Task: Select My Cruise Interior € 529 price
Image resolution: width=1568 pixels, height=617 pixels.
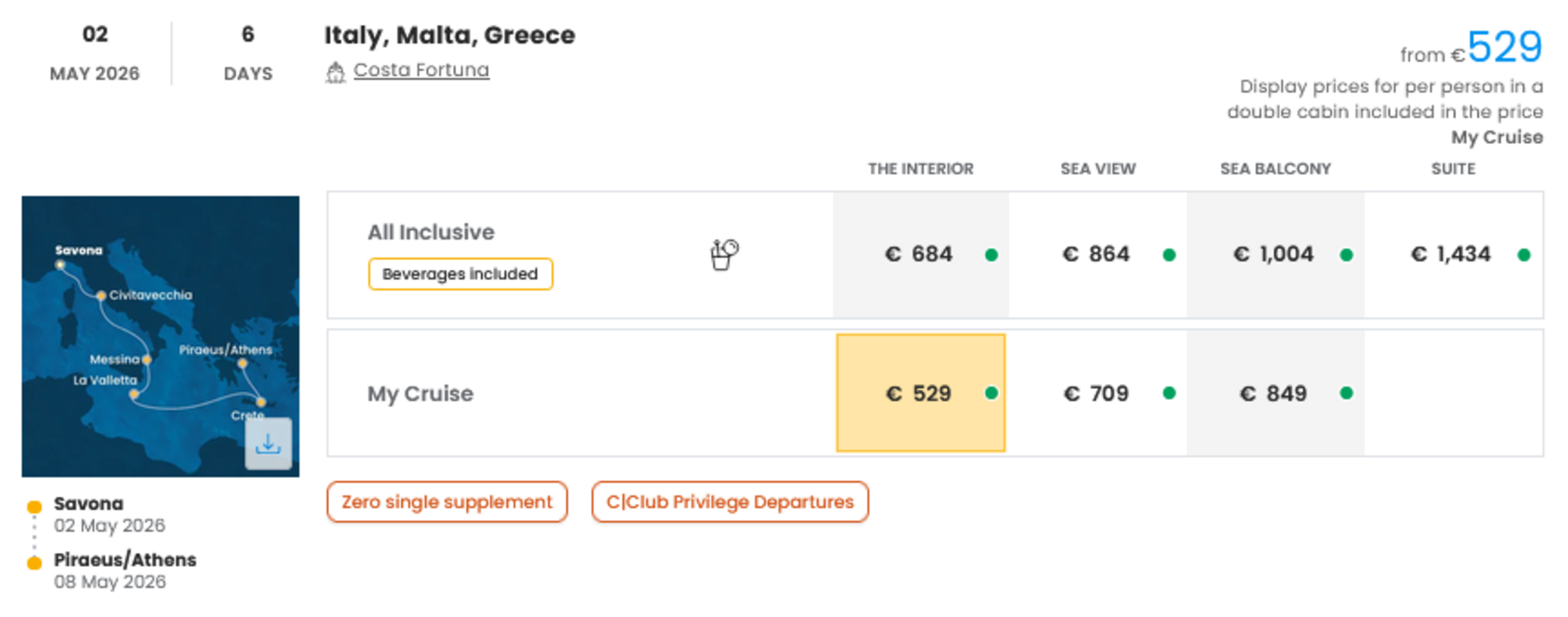Action: [x=919, y=393]
